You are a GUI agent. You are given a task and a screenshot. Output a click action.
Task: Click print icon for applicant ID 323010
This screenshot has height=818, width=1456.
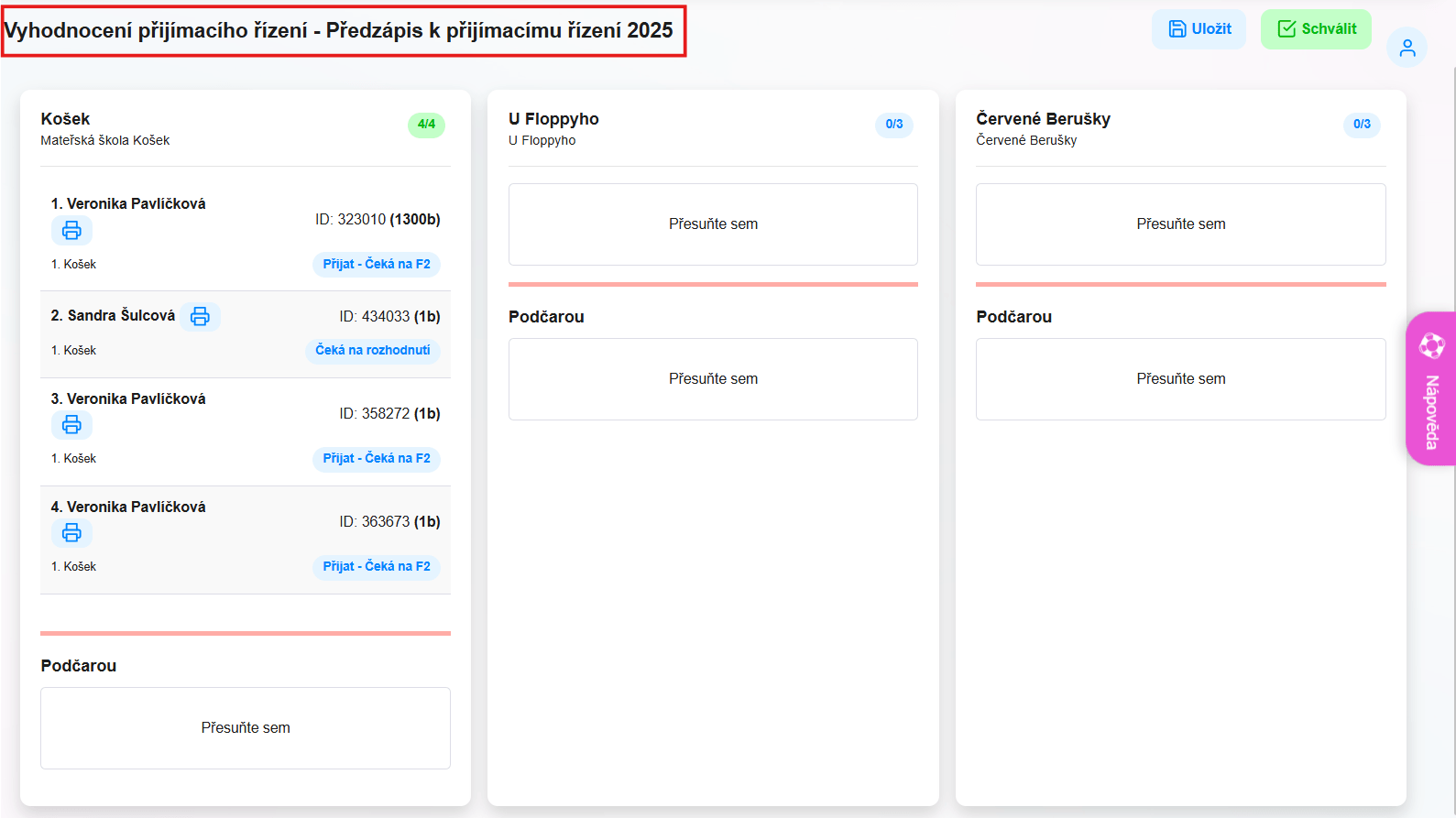click(71, 231)
